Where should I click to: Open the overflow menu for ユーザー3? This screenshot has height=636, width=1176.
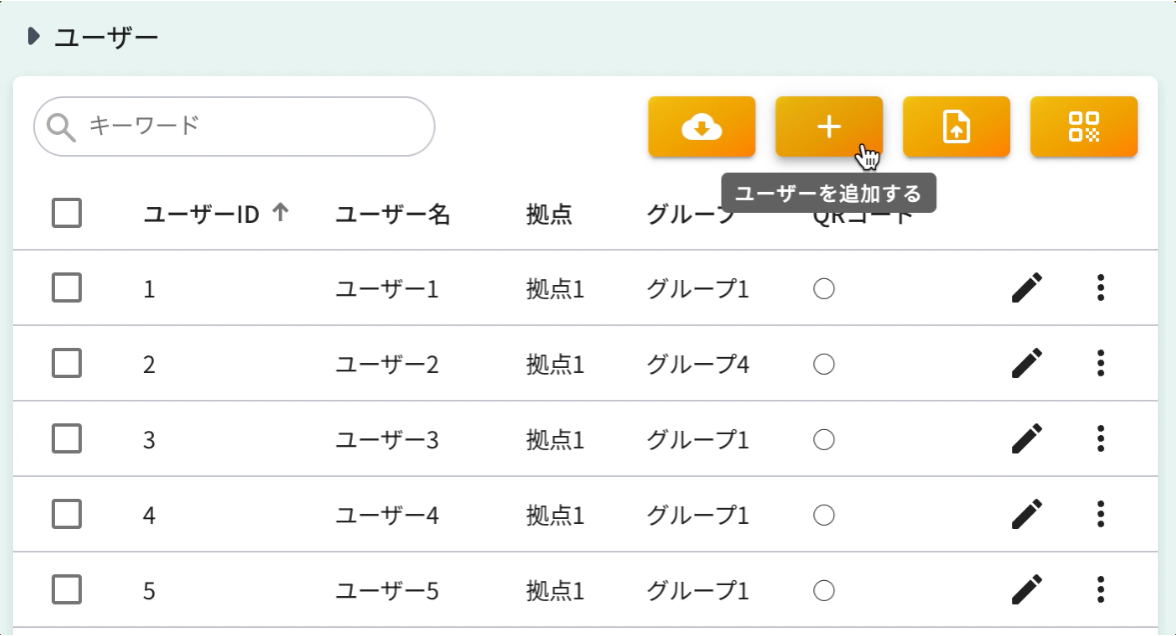pyautogui.click(x=1100, y=439)
